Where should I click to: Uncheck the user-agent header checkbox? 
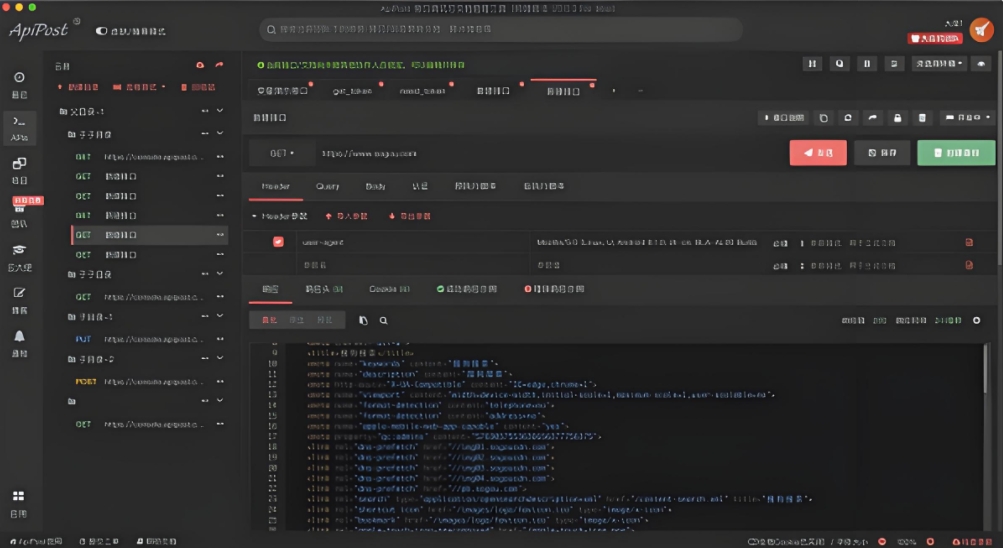coord(279,242)
